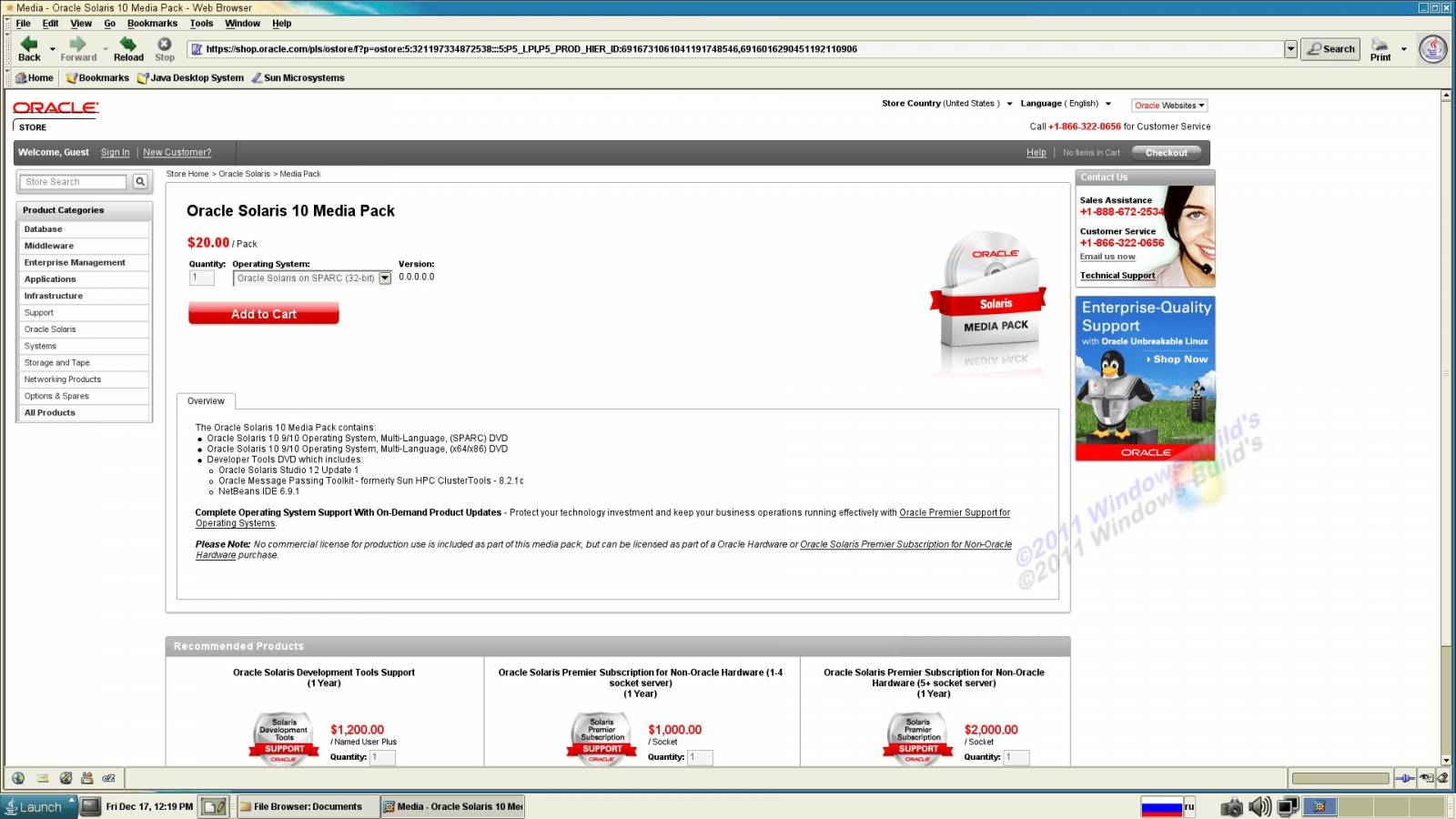The image size is (1456, 819).
Task: Open the Window menu
Action: pos(242,24)
